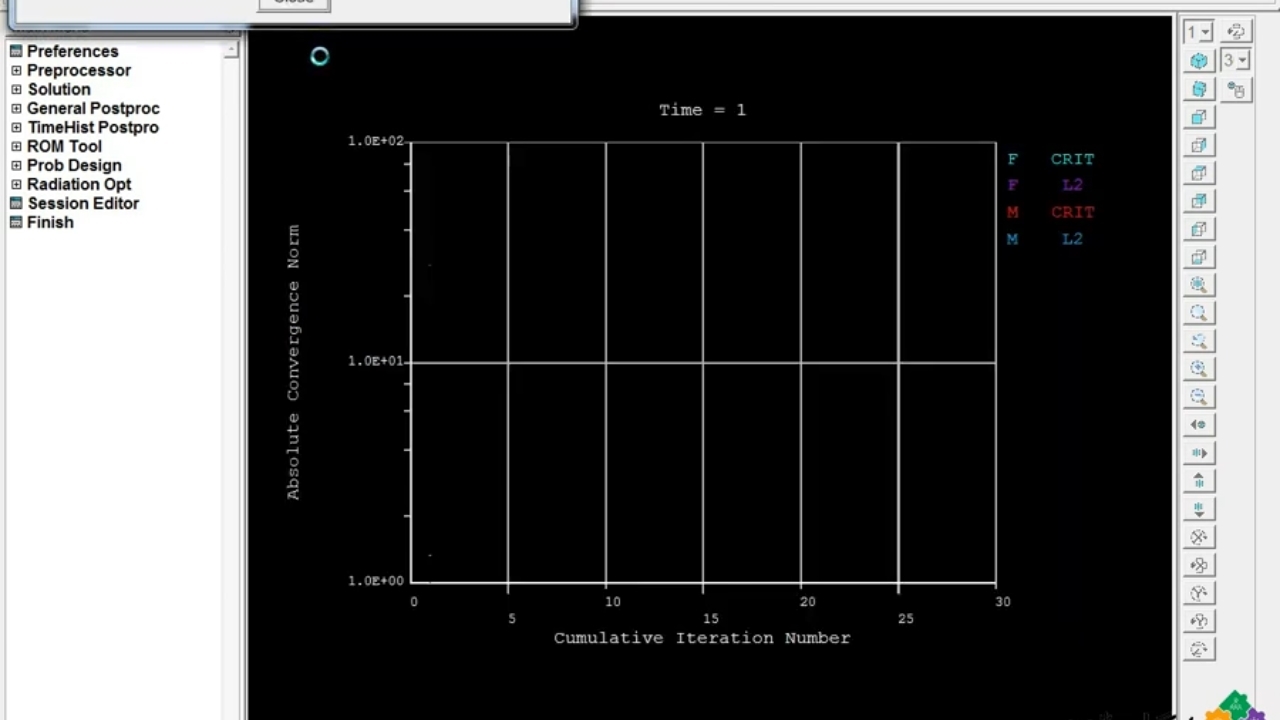Open the dropdown showing number 3
The height and width of the screenshot is (720, 1280).
click(x=1235, y=61)
